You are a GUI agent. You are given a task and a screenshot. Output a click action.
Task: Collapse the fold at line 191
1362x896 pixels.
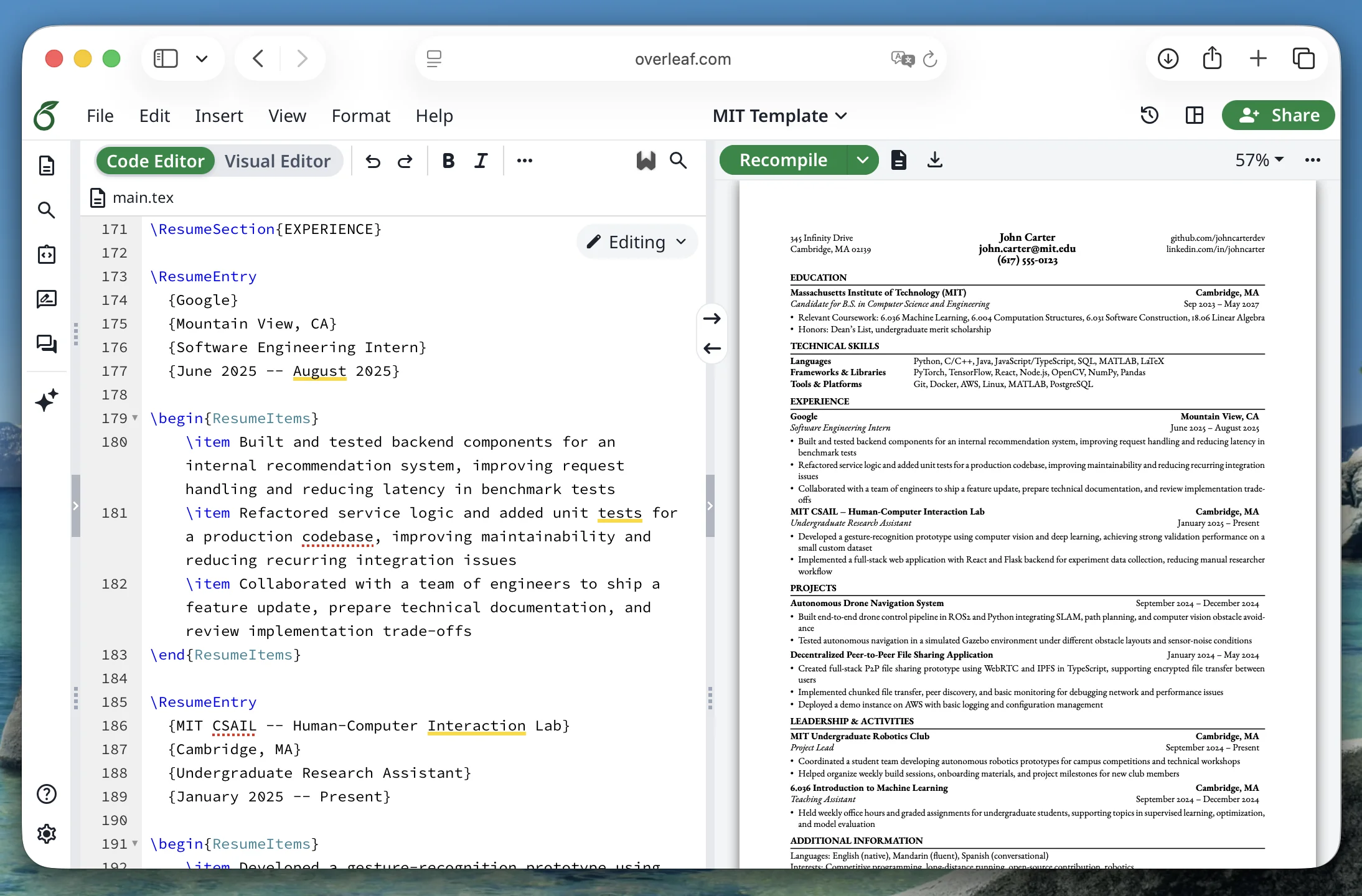(134, 844)
